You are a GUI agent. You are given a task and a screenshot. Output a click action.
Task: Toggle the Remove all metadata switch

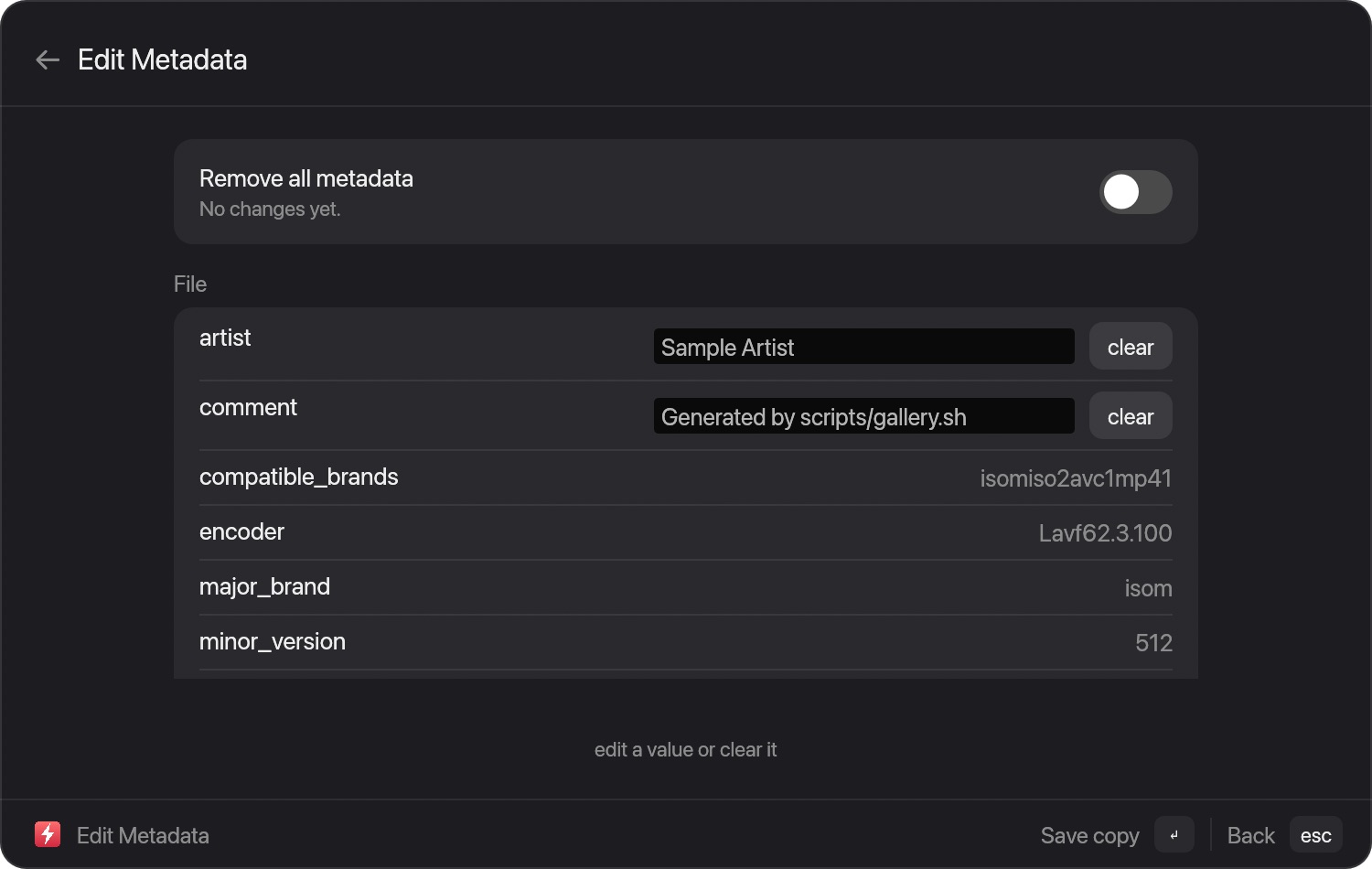click(x=1135, y=192)
